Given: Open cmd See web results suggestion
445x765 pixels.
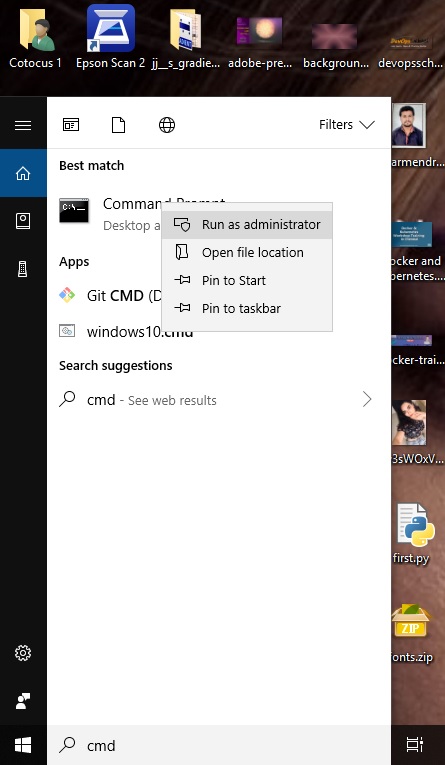Looking at the screenshot, I should 219,400.
